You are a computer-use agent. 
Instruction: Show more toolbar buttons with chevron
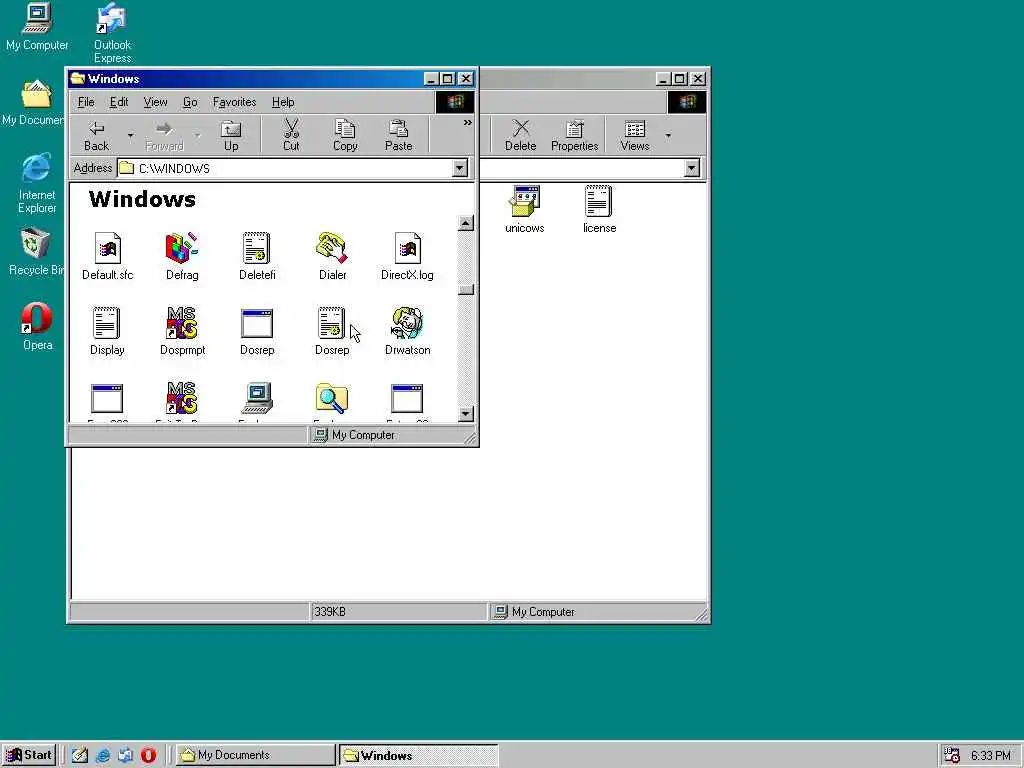[468, 122]
